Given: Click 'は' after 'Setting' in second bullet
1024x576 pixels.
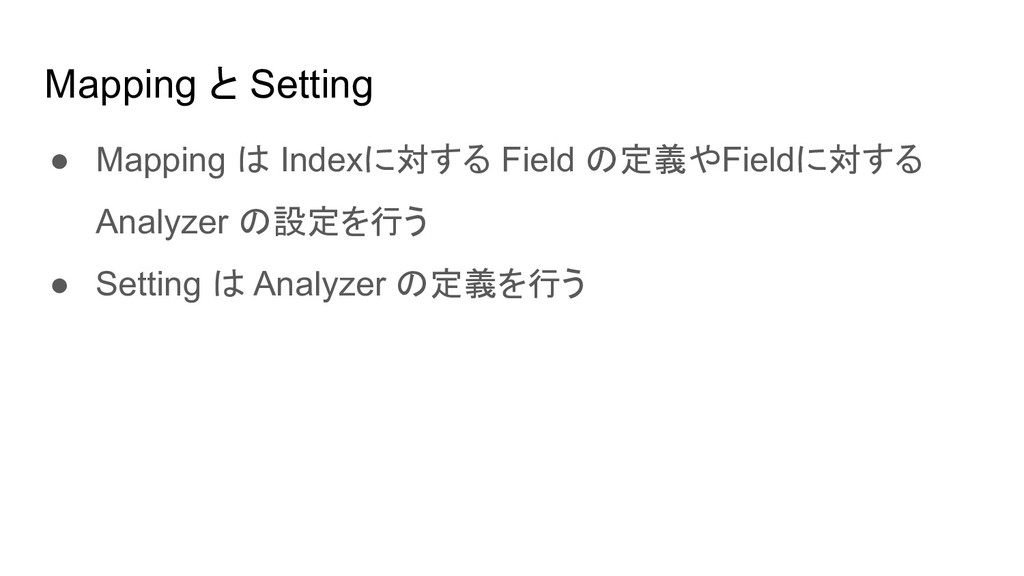Looking at the screenshot, I should coord(227,284).
